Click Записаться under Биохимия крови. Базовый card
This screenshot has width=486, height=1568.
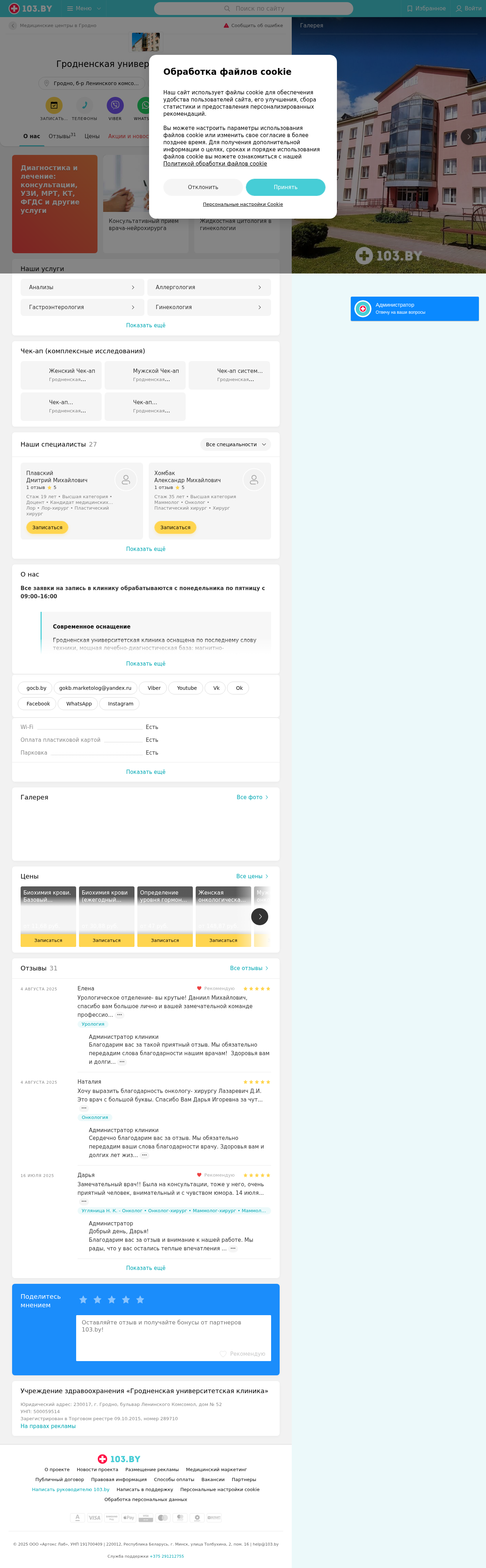pos(48,941)
